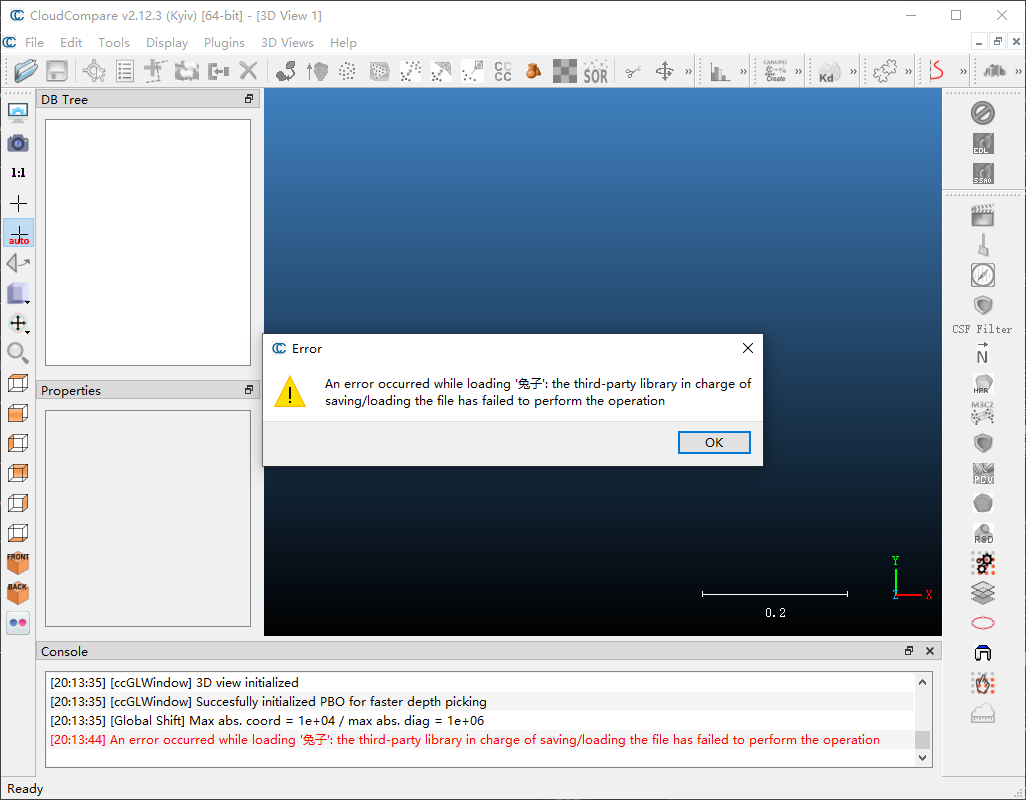This screenshot has width=1026, height=800.
Task: Click console scrollbar up arrow
Action: point(923,682)
